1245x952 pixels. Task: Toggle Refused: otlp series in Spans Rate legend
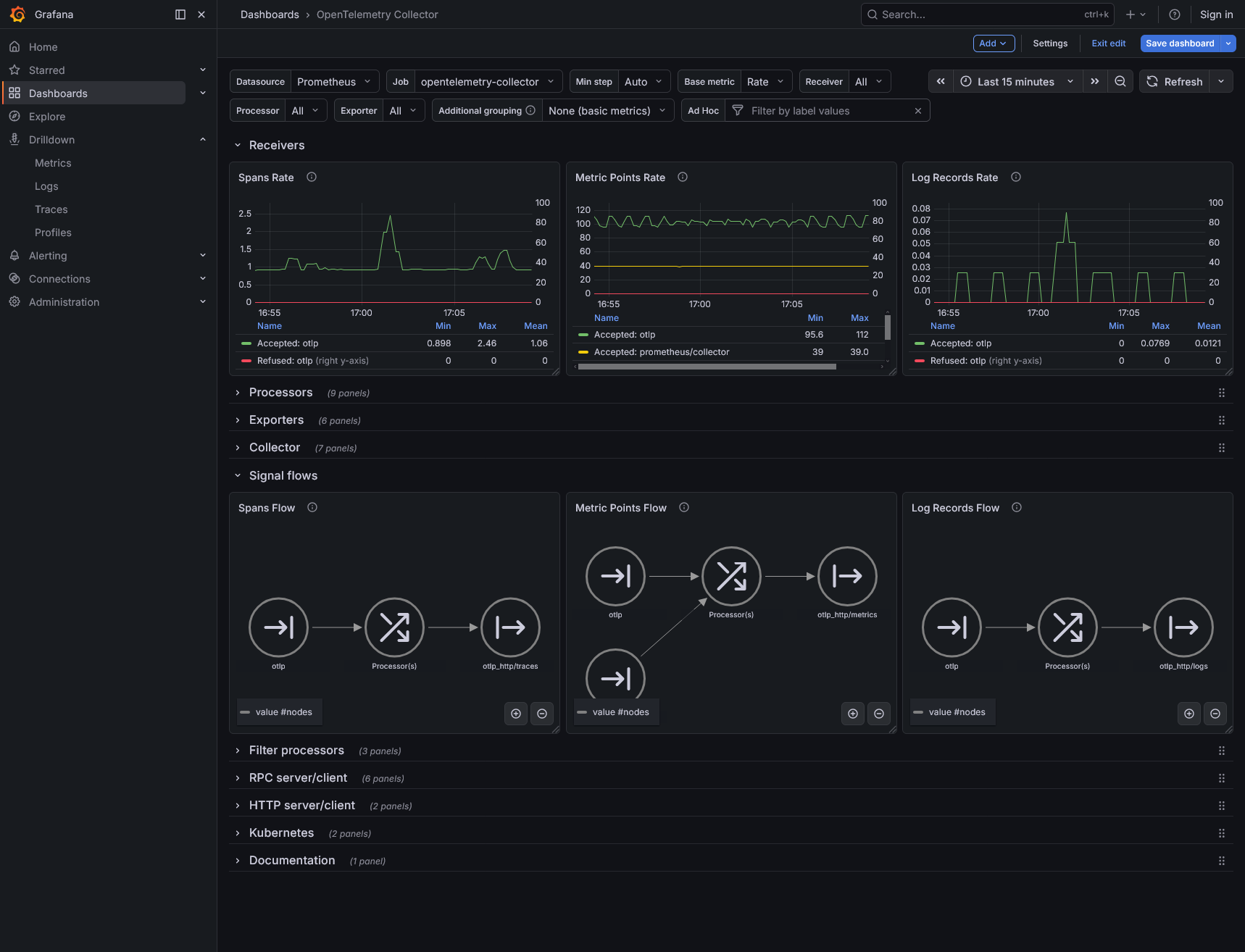coord(312,361)
